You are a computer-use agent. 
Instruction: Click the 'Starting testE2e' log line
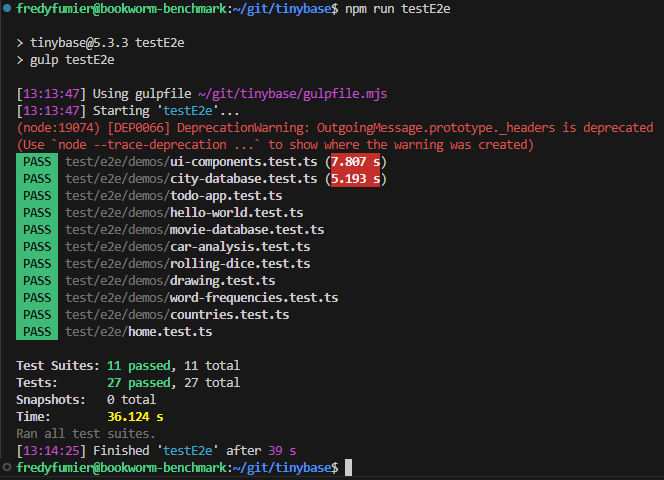tap(128, 111)
